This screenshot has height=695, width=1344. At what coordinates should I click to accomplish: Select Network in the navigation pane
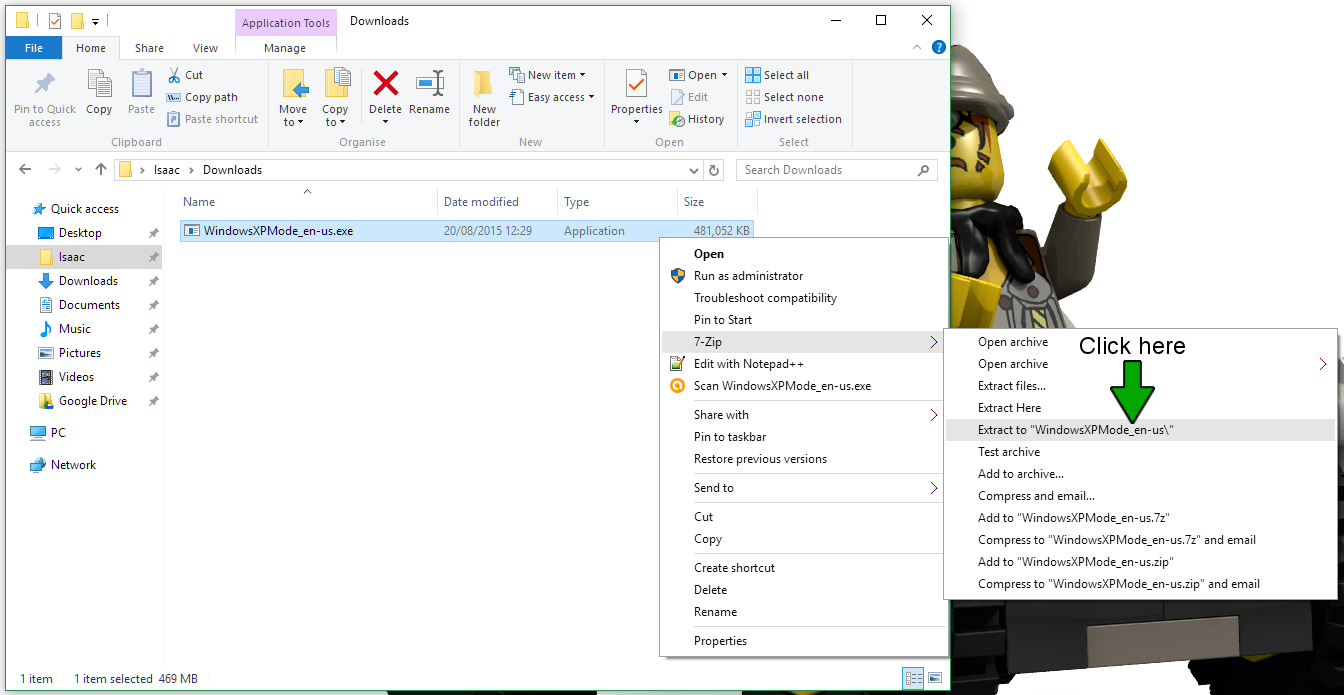coord(73,465)
